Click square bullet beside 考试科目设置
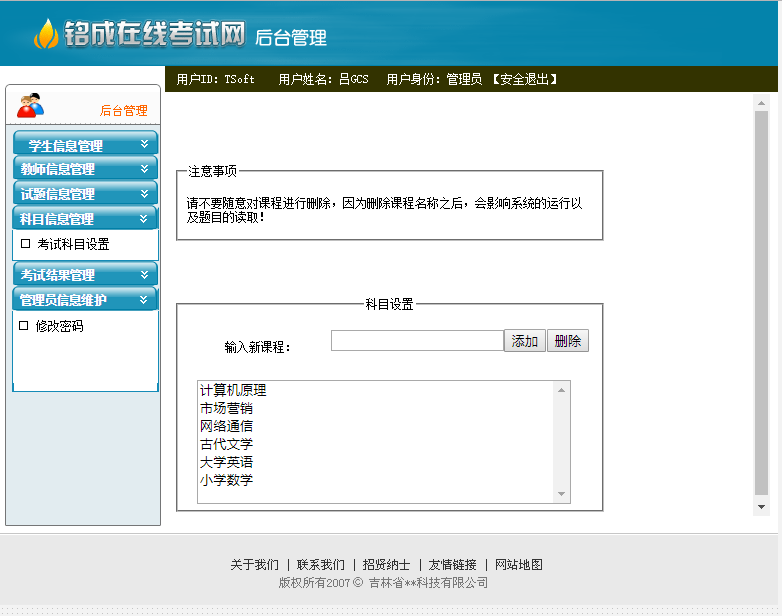The image size is (782, 616). click(x=25, y=243)
